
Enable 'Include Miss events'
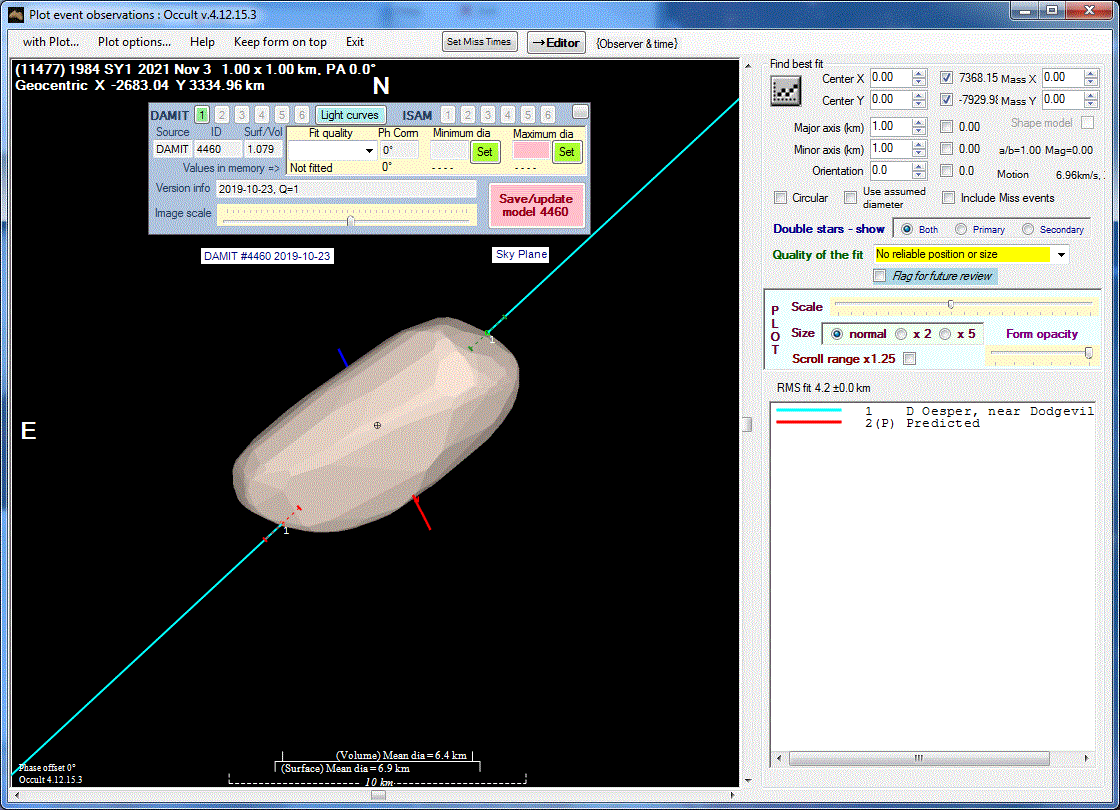[949, 198]
